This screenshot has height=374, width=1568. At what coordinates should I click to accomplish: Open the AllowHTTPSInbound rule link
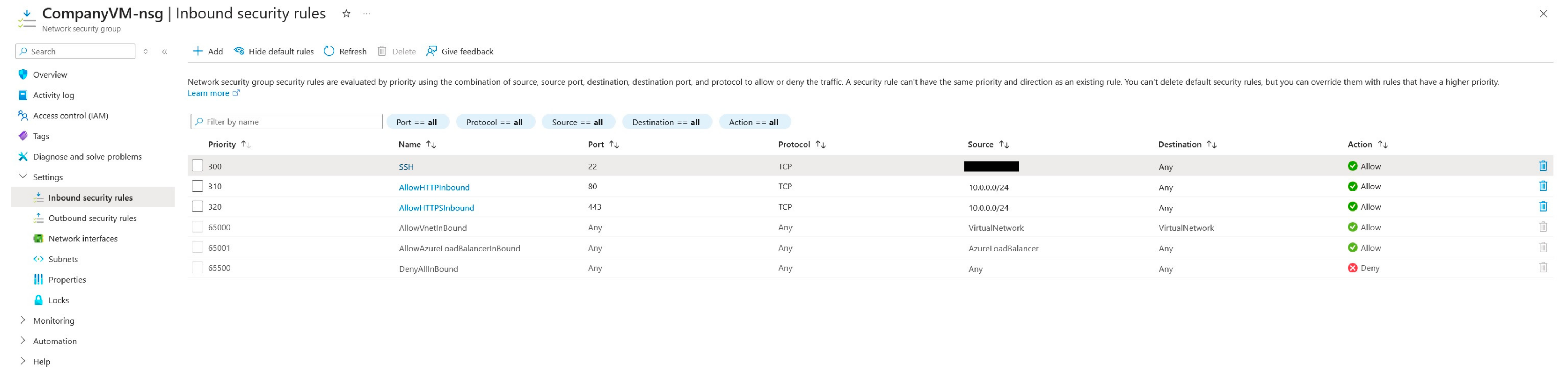coord(436,208)
